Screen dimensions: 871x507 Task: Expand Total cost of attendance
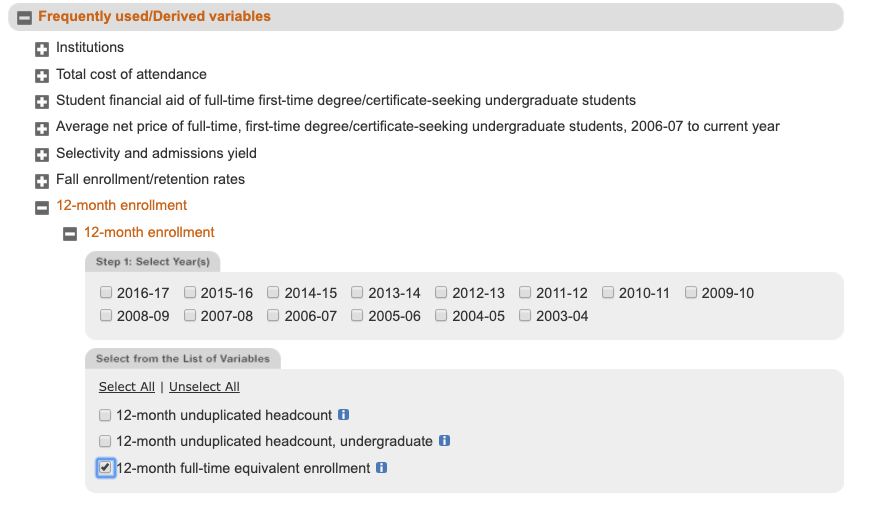(42, 76)
